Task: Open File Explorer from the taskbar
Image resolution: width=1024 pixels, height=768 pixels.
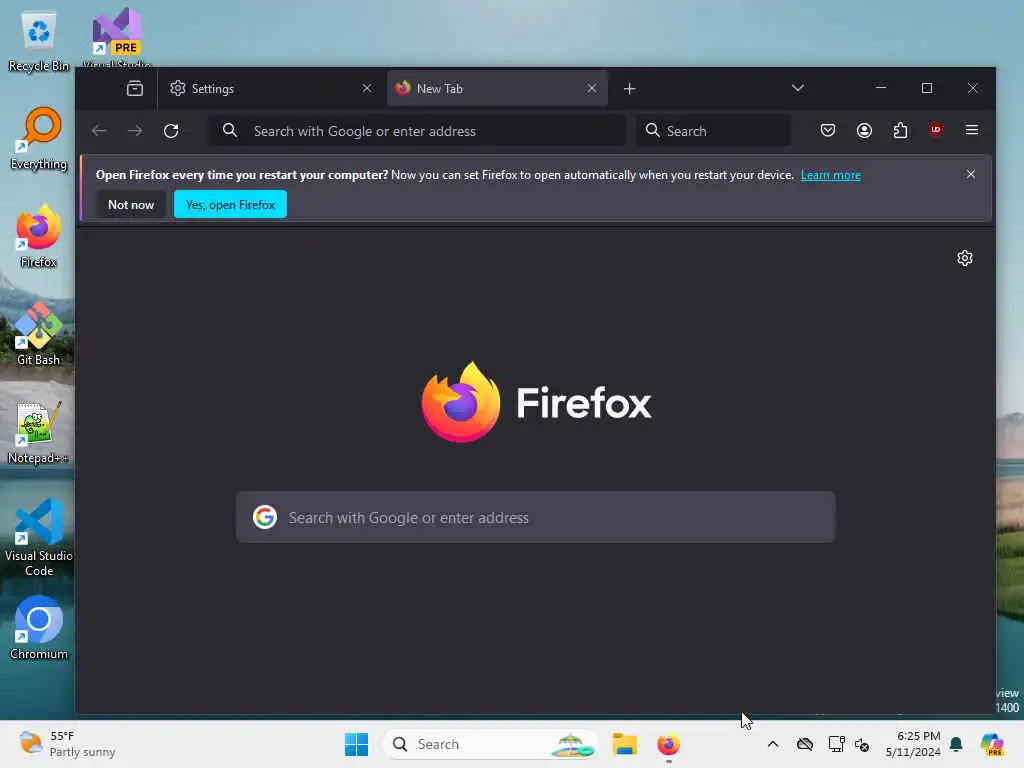Action: pos(624,744)
